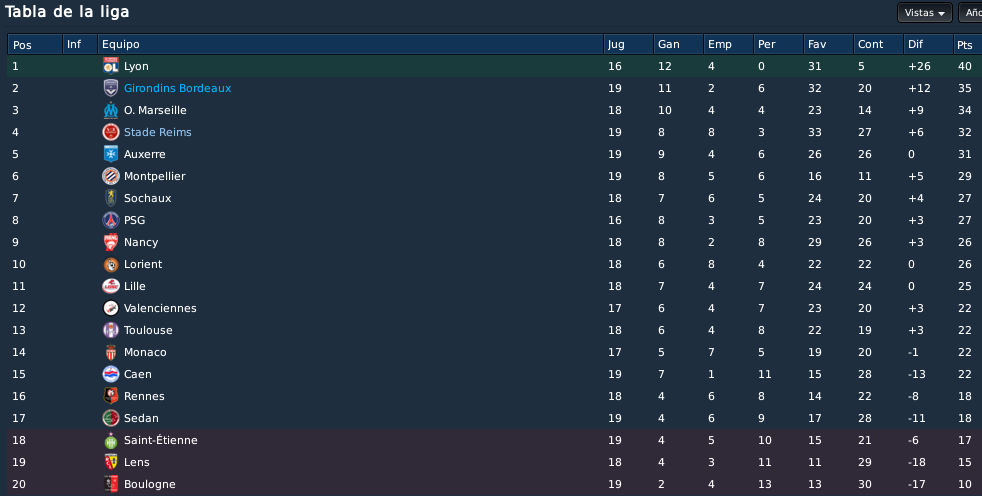Select the Saint-Étienne green crest icon
Image resolution: width=982 pixels, height=496 pixels.
[x=111, y=440]
